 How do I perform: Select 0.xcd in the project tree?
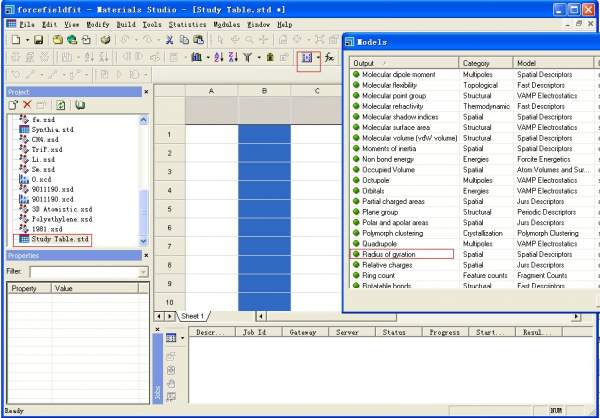(41, 180)
